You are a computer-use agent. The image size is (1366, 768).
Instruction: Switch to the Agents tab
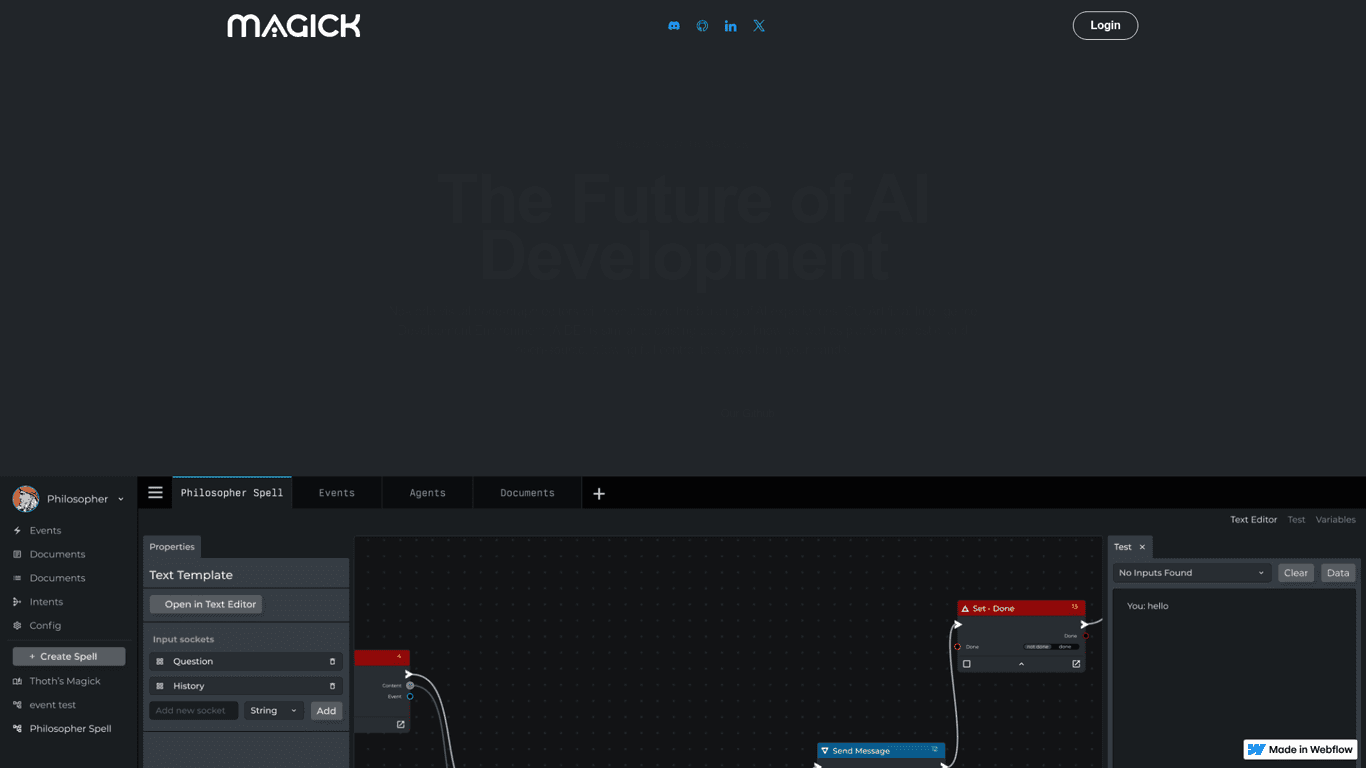click(x=427, y=493)
